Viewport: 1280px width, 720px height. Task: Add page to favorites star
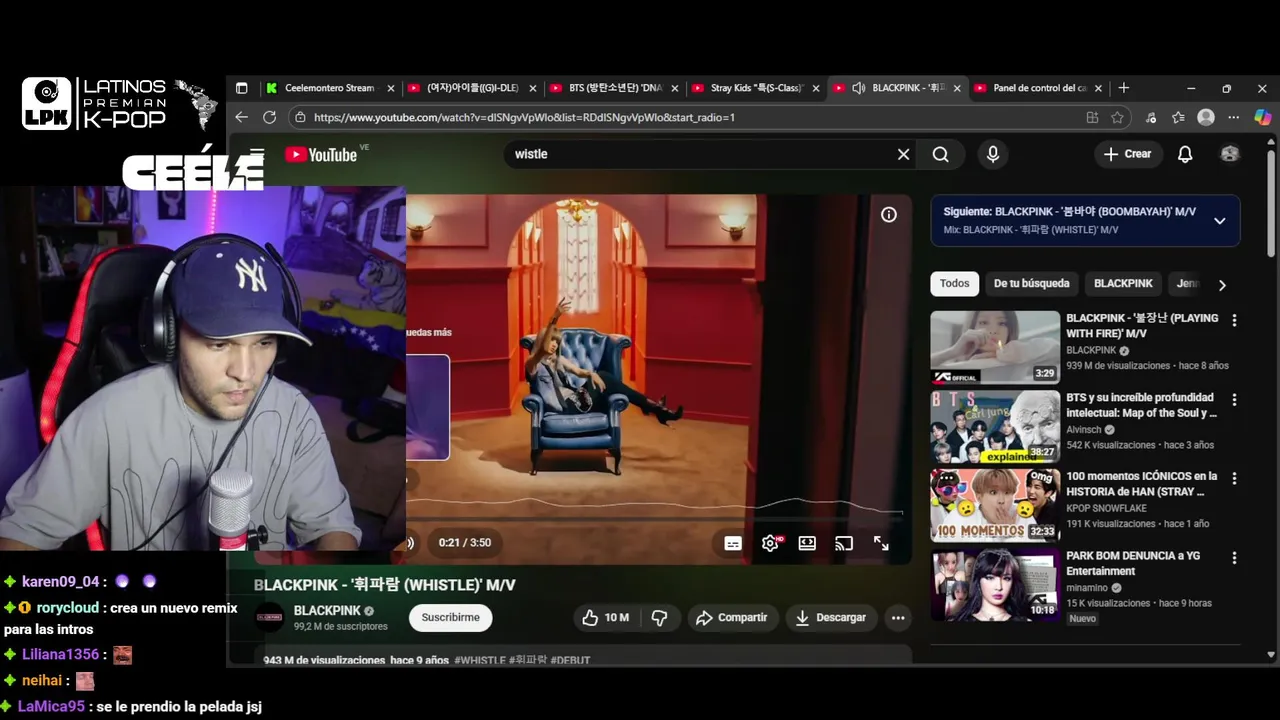click(x=1117, y=117)
